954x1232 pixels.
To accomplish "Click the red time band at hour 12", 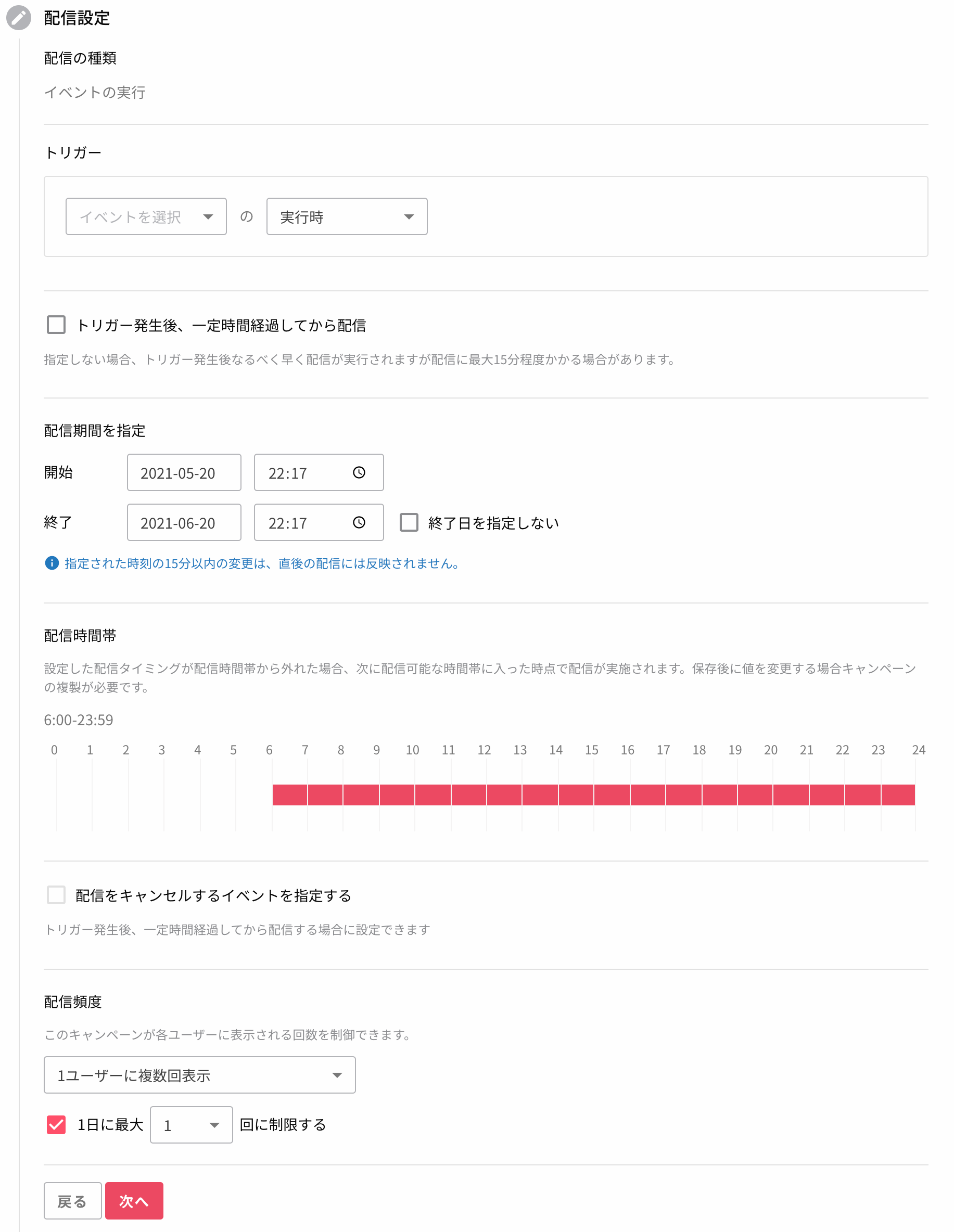I will [x=504, y=795].
